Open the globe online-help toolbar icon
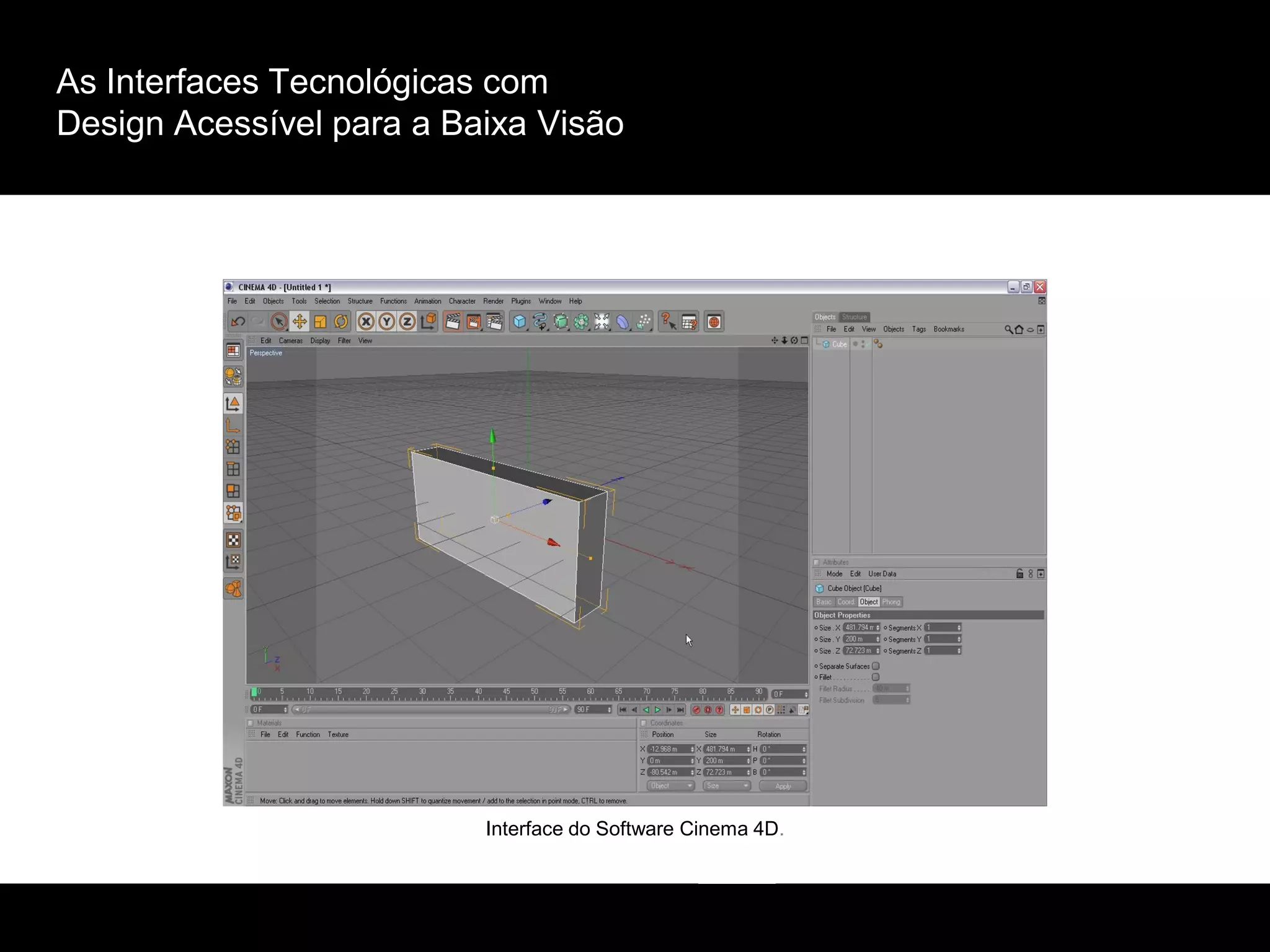This screenshot has height=952, width=1270. coord(714,322)
